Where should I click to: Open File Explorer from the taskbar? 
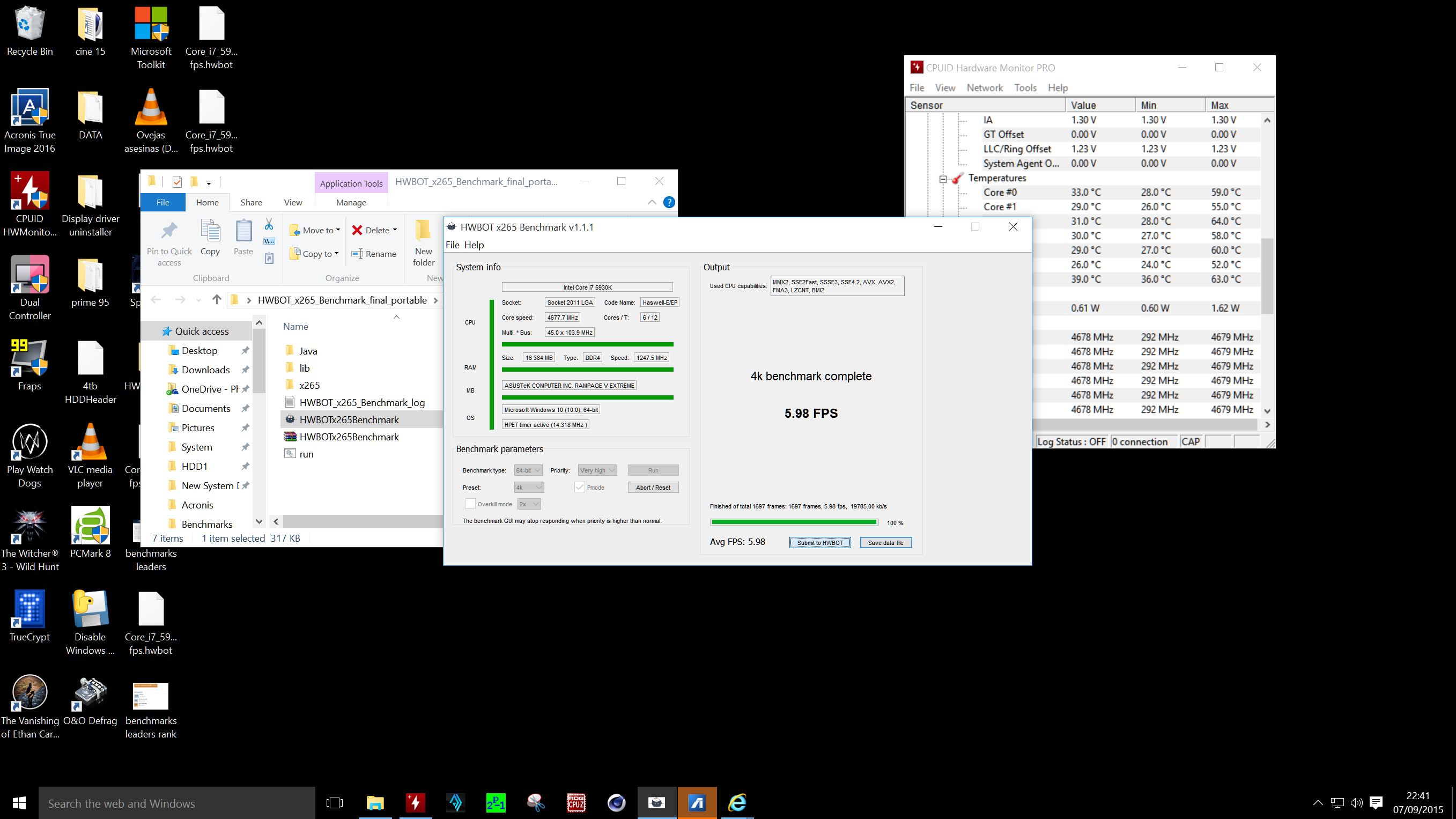click(375, 803)
